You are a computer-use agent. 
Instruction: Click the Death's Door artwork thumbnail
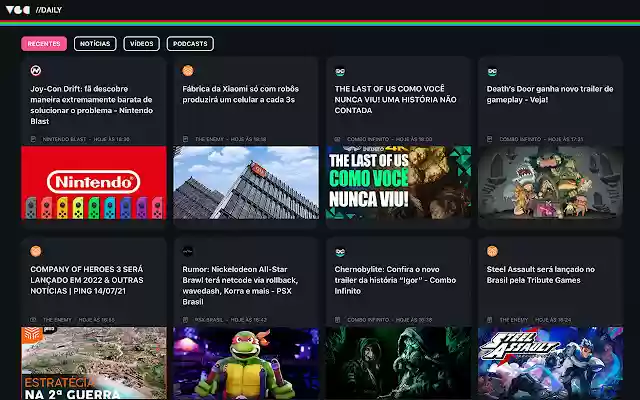click(x=551, y=182)
